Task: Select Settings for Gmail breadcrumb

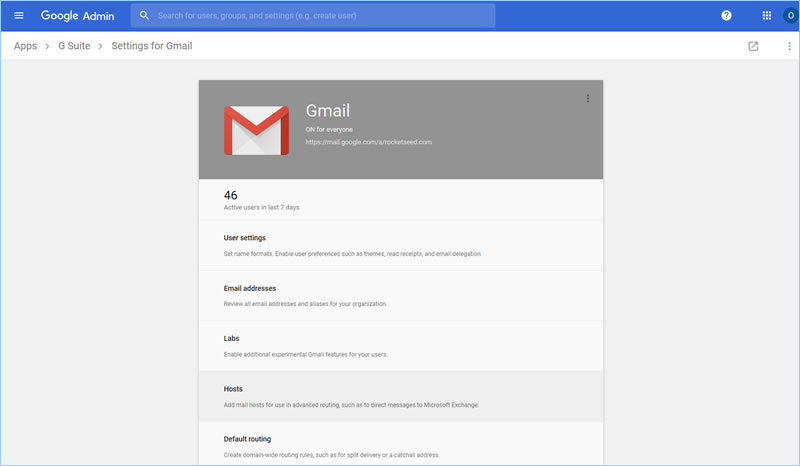Action: point(152,46)
